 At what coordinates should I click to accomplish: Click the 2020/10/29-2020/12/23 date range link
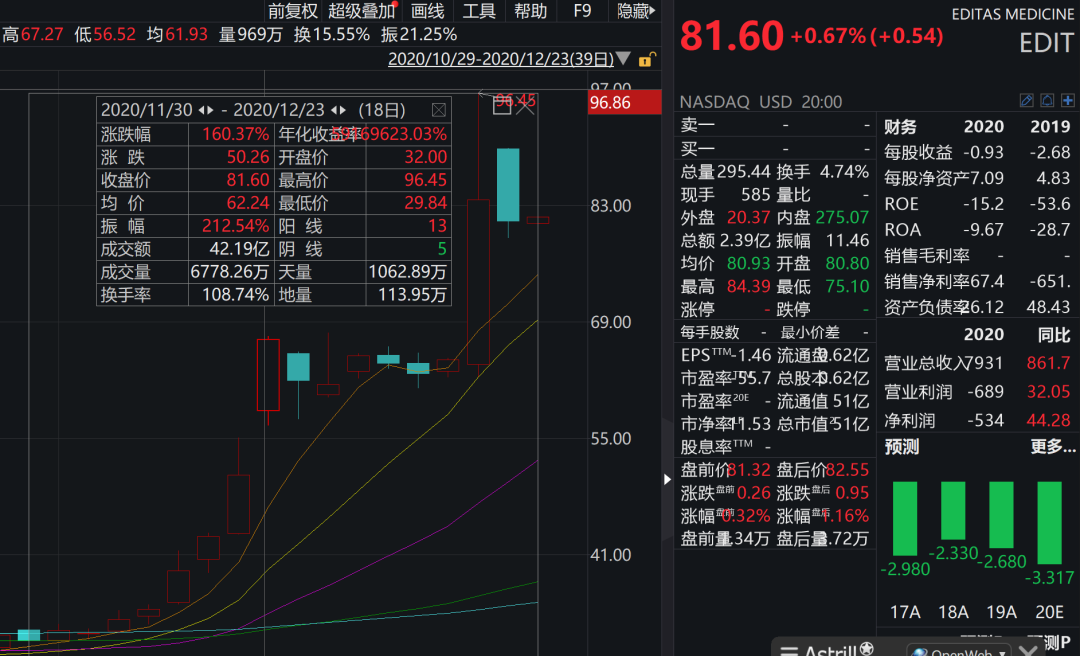501,59
